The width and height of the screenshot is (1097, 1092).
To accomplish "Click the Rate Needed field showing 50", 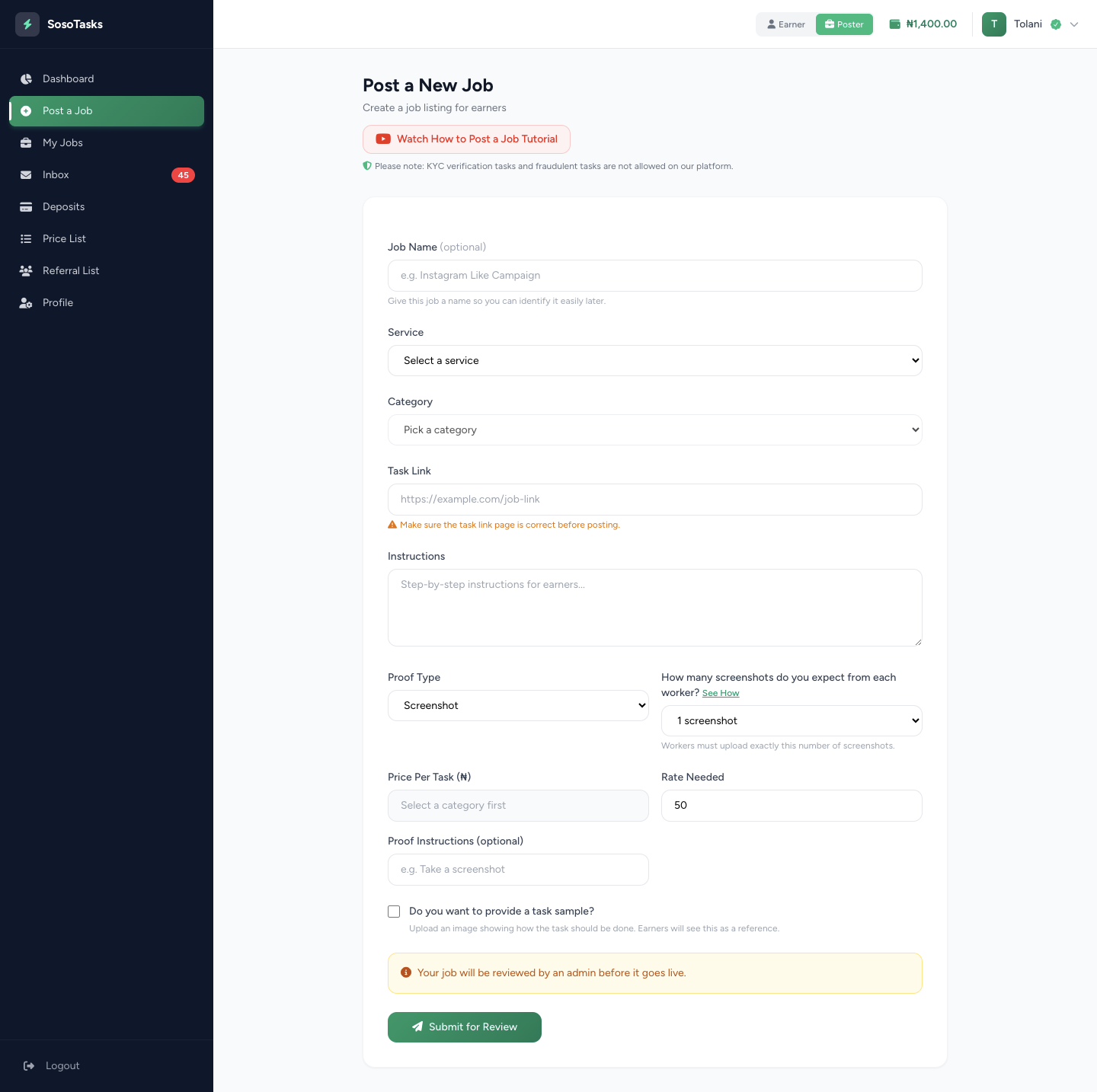I will pos(792,806).
